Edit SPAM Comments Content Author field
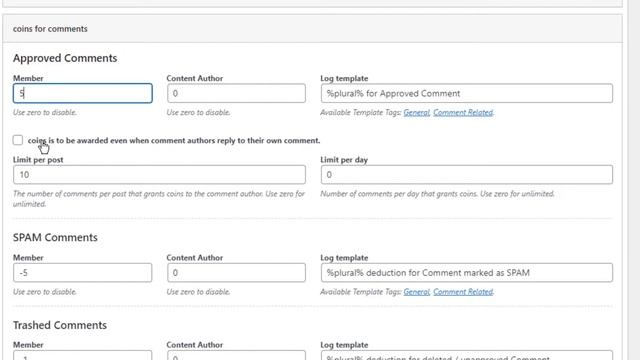Screen dimensions: 640x360 (x=236, y=272)
